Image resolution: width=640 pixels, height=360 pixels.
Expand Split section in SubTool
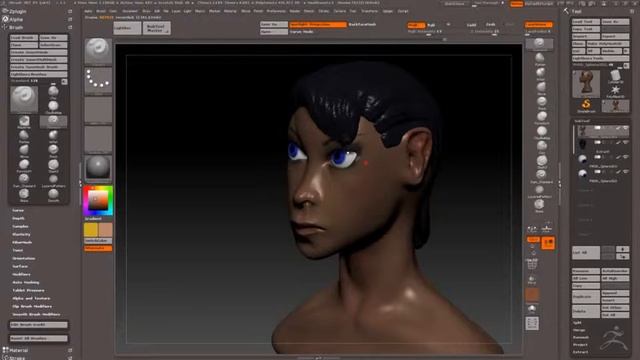coord(577,322)
